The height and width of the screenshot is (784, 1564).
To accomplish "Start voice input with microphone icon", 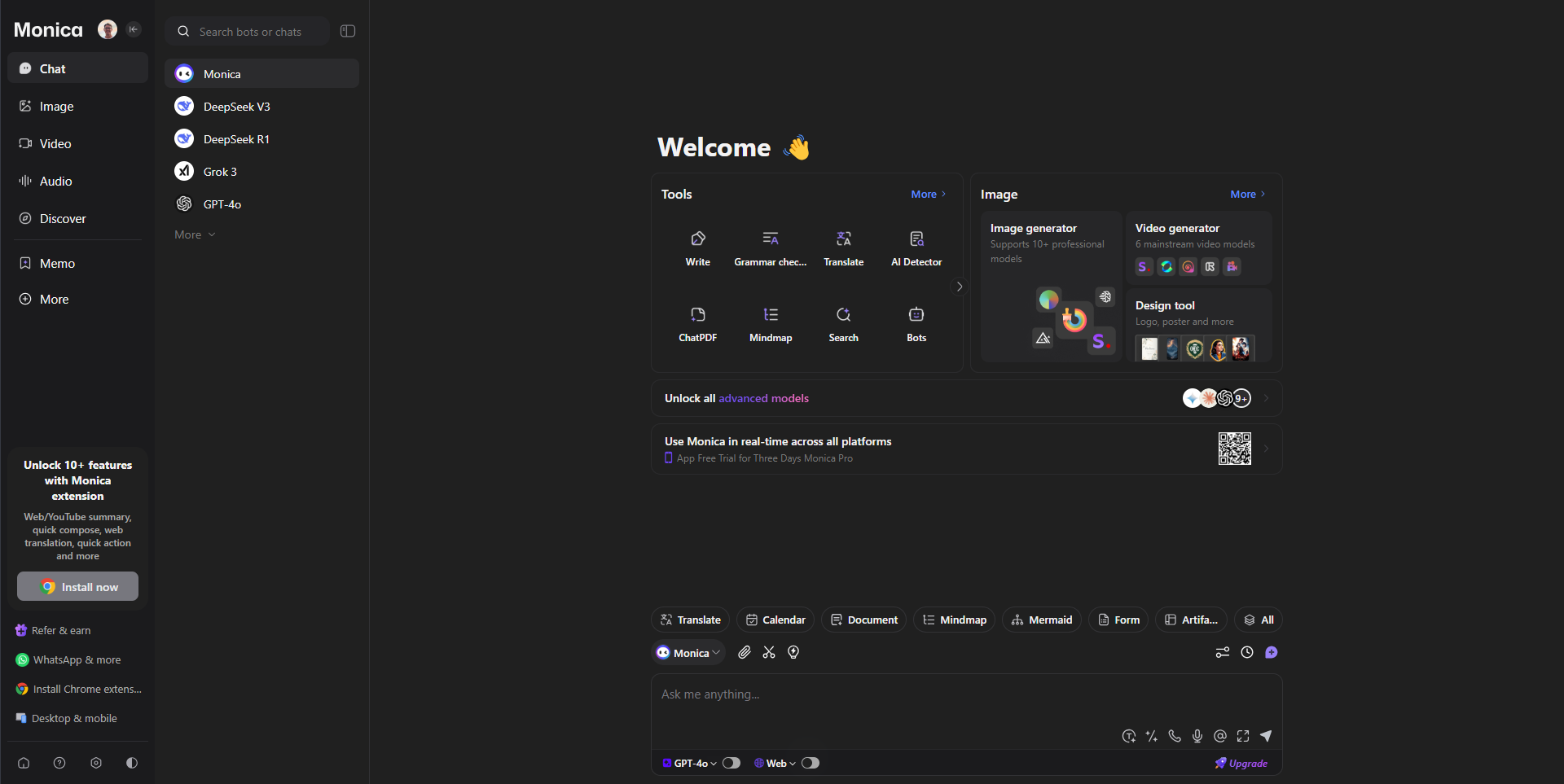I will tap(1197, 736).
